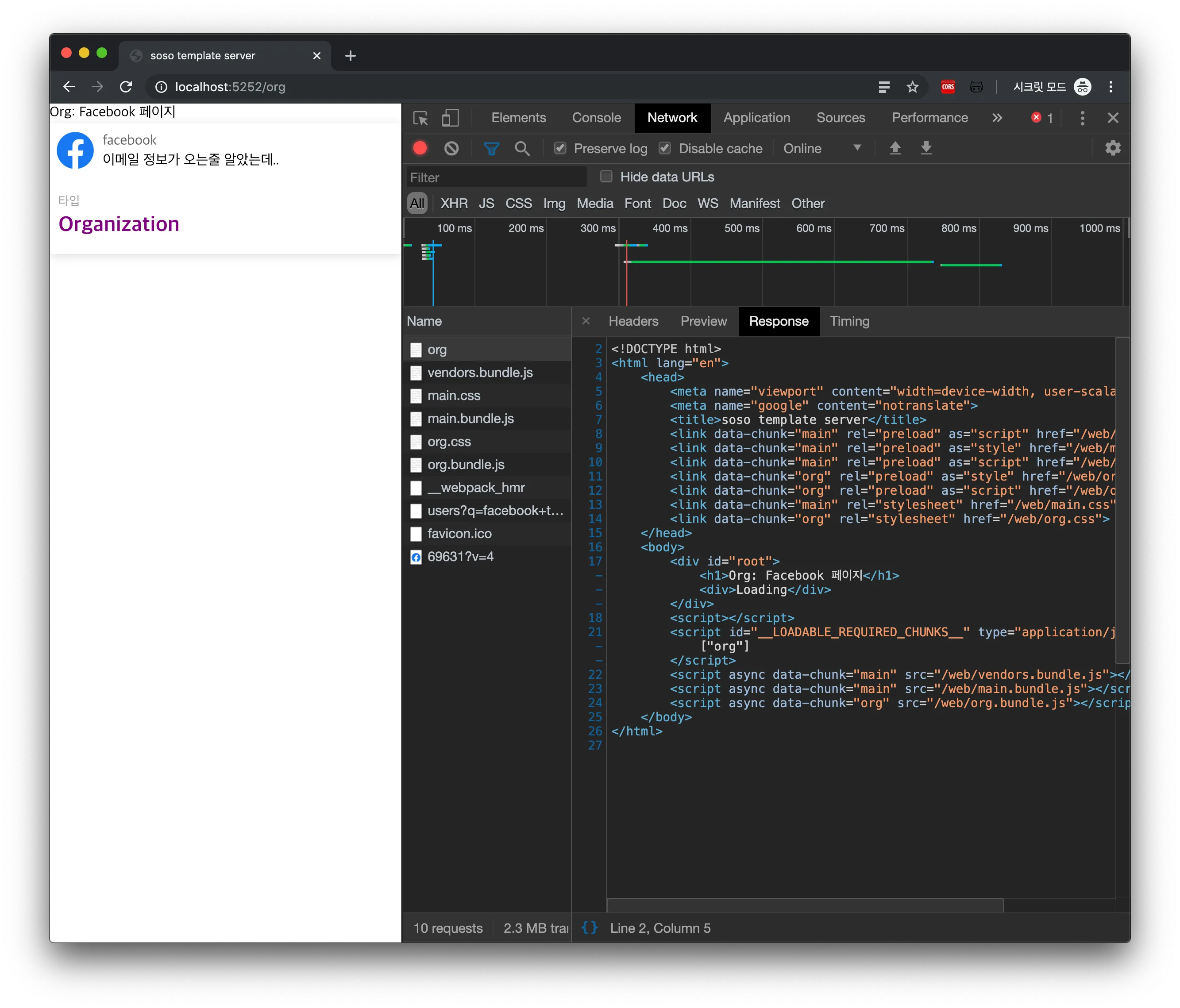Clear the network log
The height and width of the screenshot is (1008, 1180).
tap(451, 148)
